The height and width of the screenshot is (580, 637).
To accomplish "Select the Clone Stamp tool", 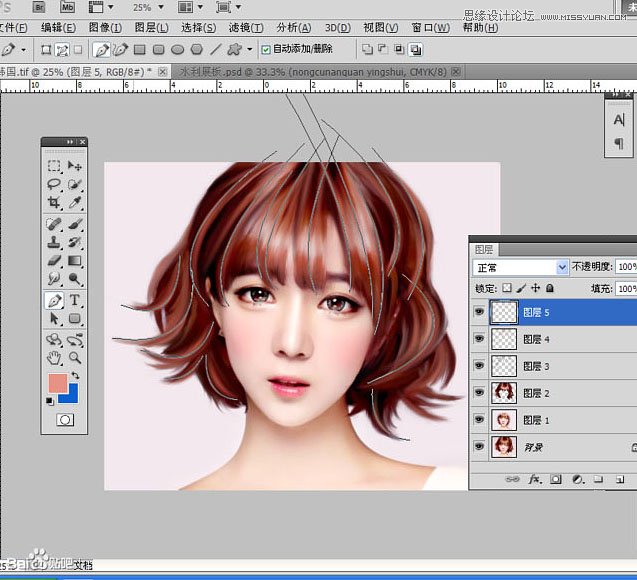I will (x=54, y=242).
